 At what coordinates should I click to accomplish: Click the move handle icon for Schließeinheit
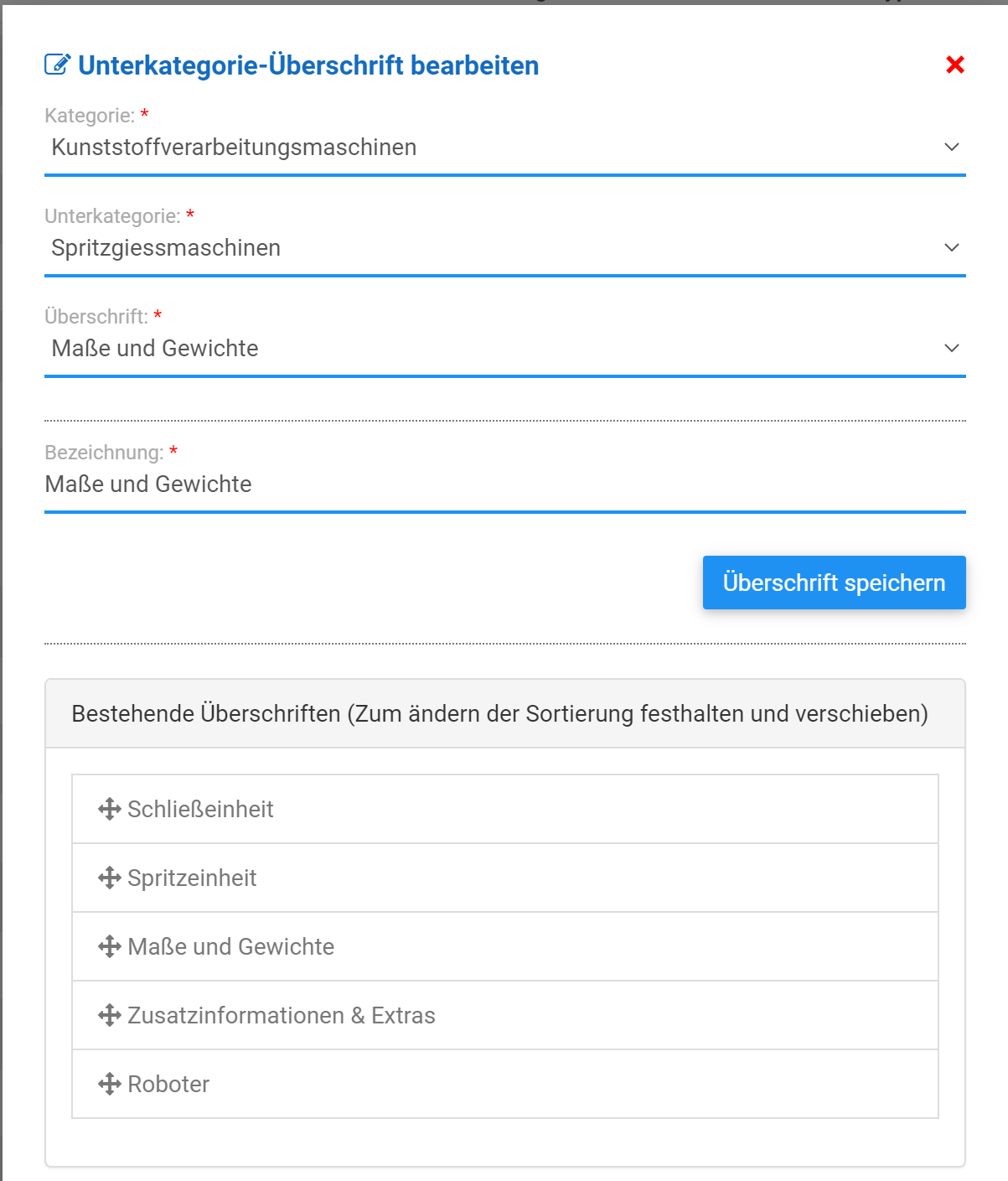coord(110,809)
